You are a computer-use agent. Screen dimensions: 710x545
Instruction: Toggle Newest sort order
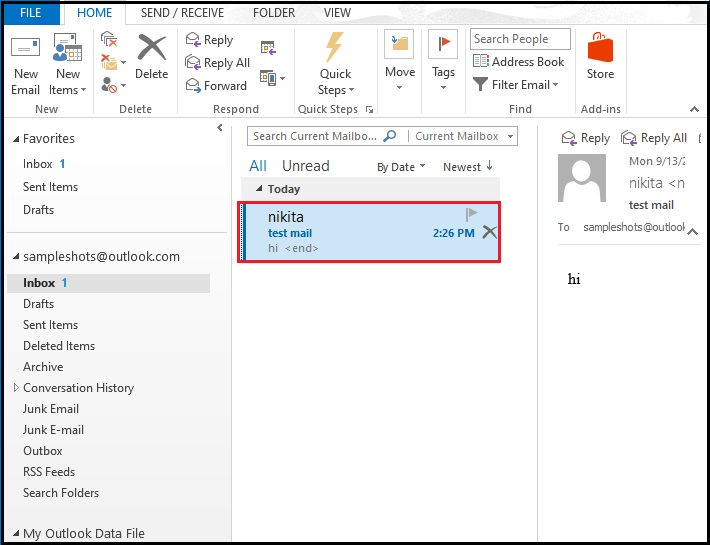[468, 167]
